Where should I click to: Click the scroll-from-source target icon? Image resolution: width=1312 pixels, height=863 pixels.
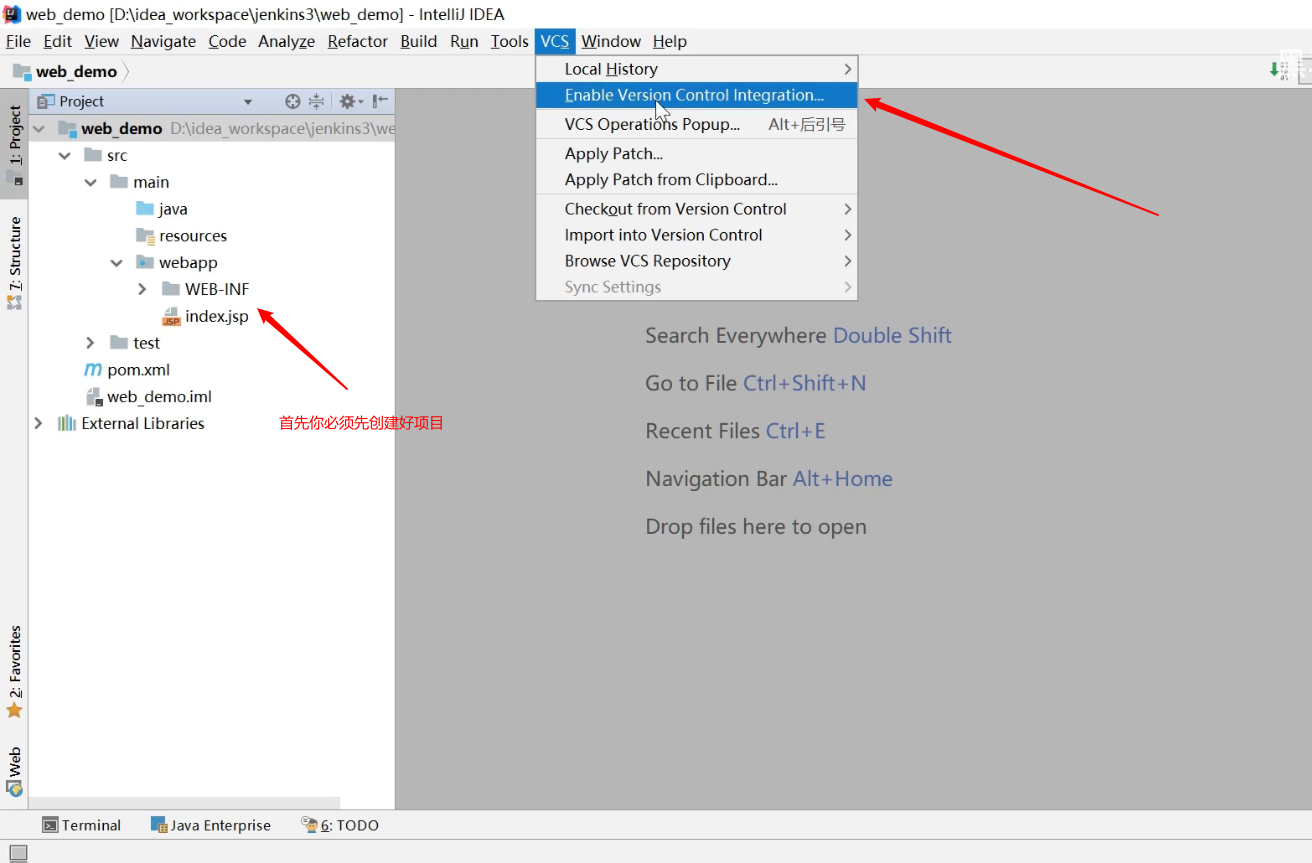point(292,101)
